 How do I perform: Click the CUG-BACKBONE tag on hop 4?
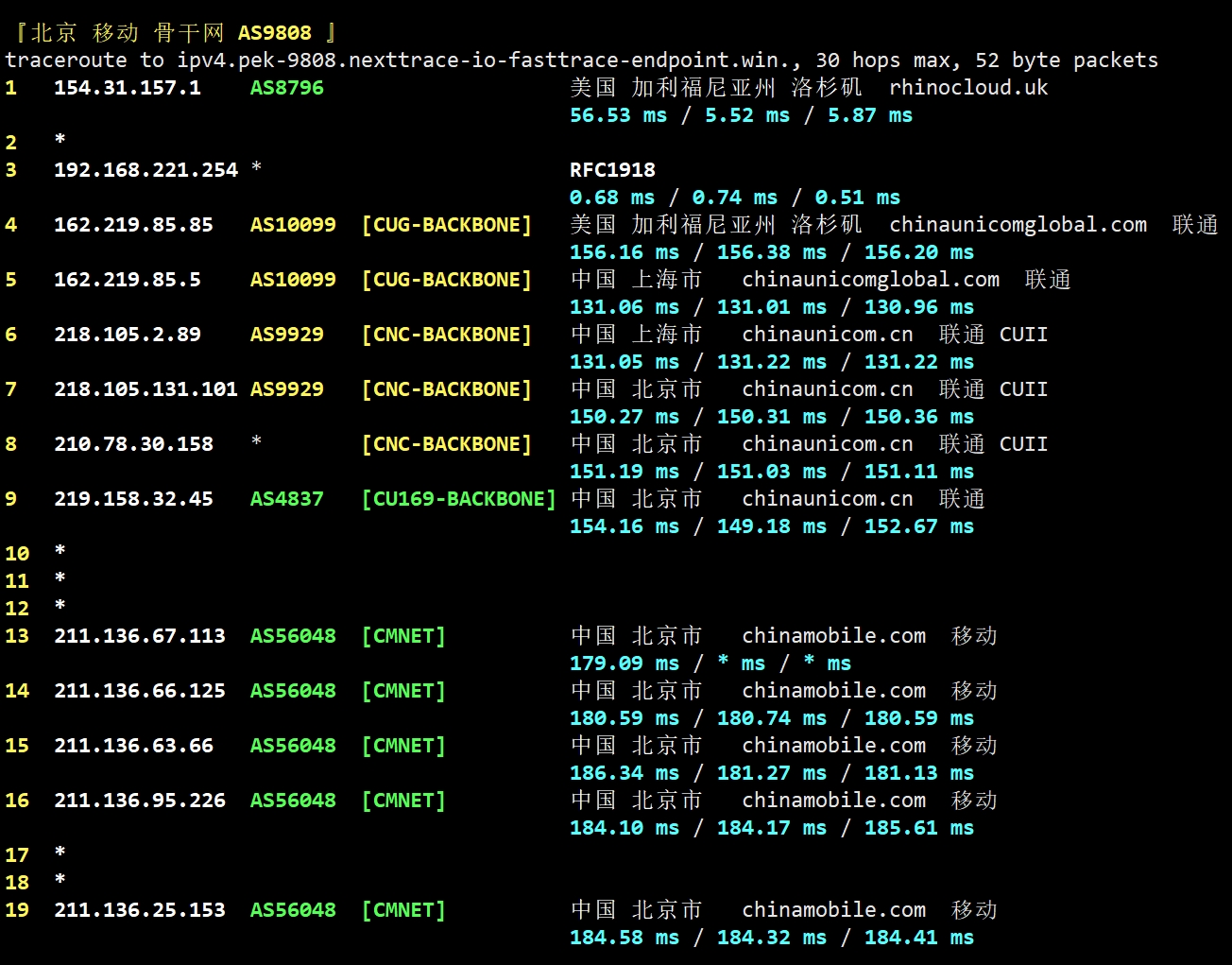[446, 225]
